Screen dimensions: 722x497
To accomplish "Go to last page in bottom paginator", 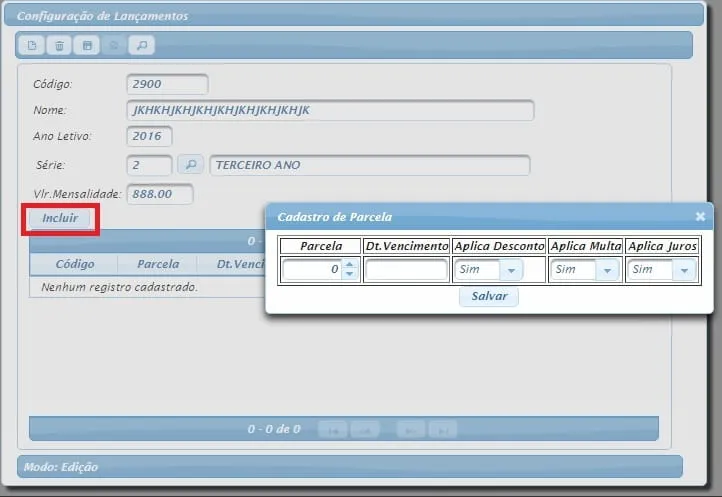I will click(x=443, y=430).
